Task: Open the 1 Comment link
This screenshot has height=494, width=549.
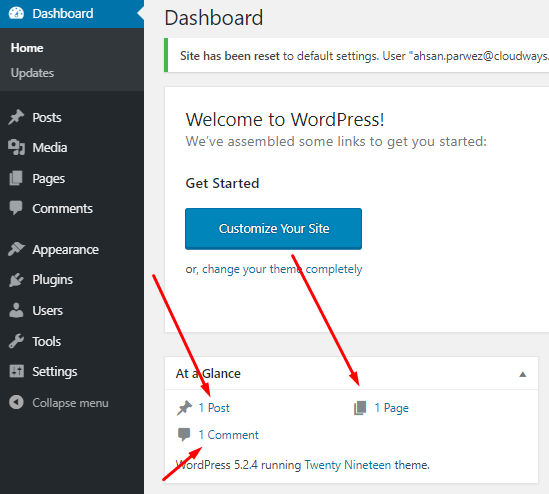Action: point(229,434)
